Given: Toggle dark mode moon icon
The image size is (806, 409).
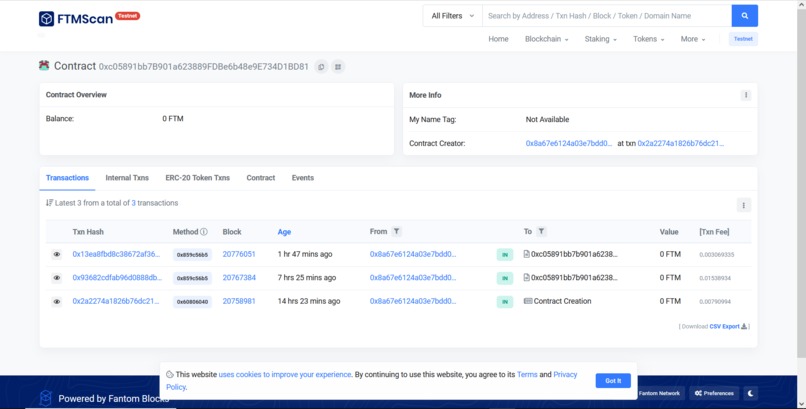Looking at the screenshot, I should point(750,393).
